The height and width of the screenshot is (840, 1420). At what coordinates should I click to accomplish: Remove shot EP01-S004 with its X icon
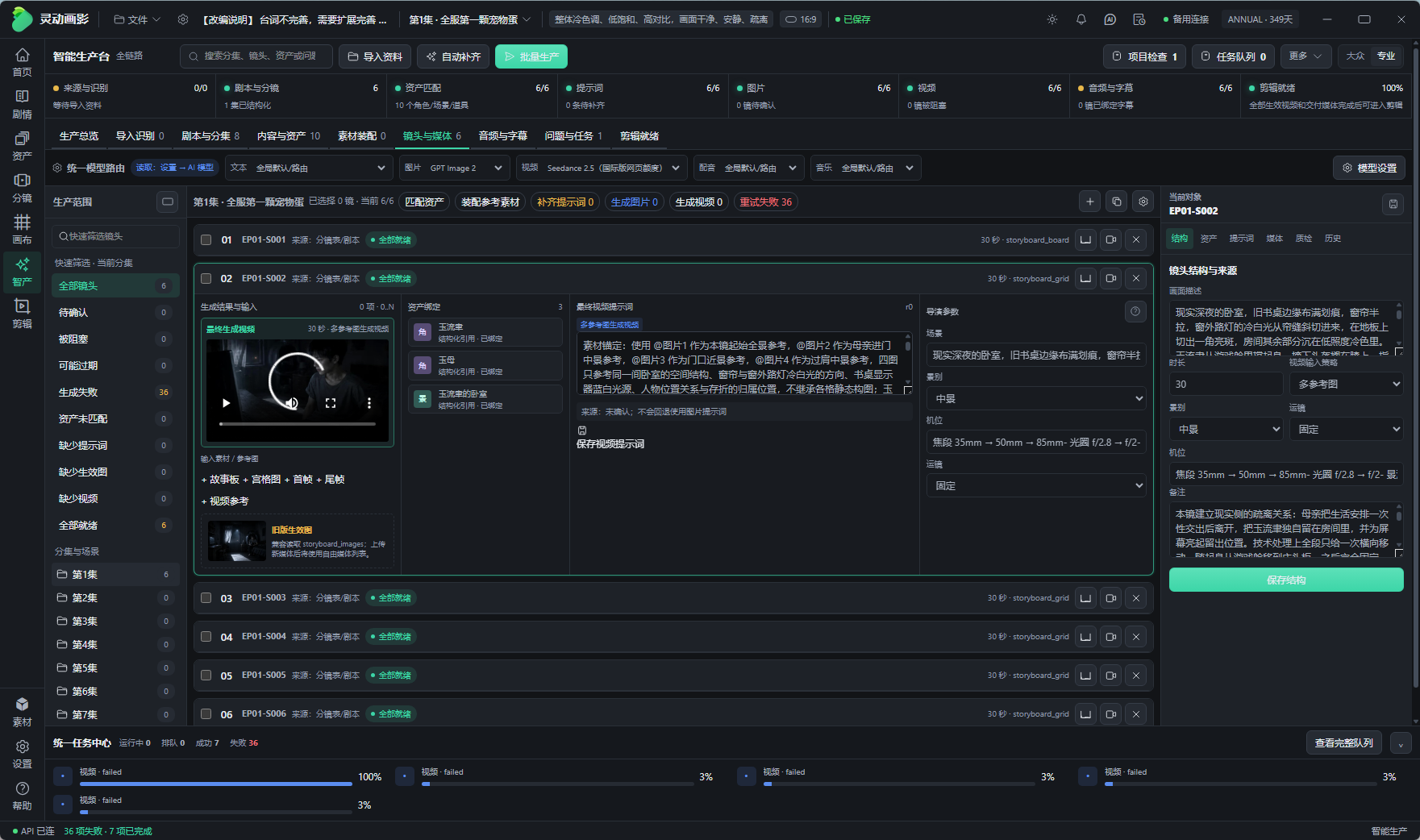(1136, 637)
